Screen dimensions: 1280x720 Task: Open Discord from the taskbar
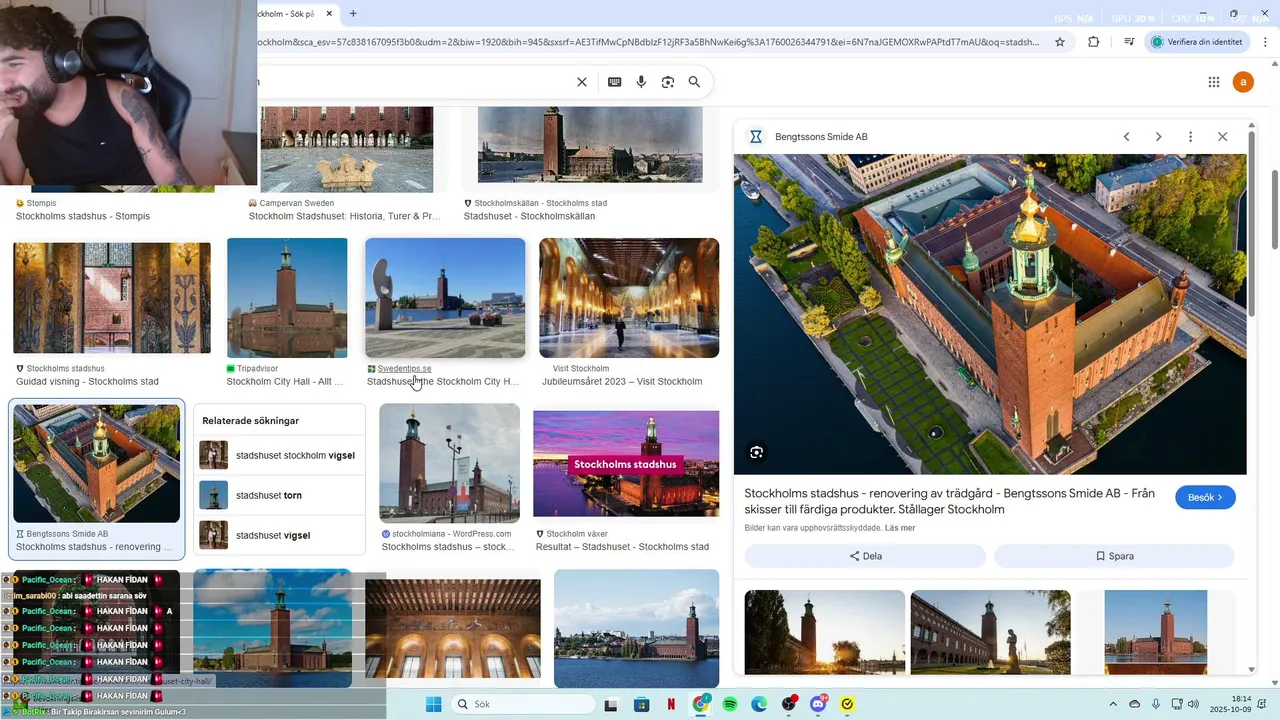click(818, 704)
